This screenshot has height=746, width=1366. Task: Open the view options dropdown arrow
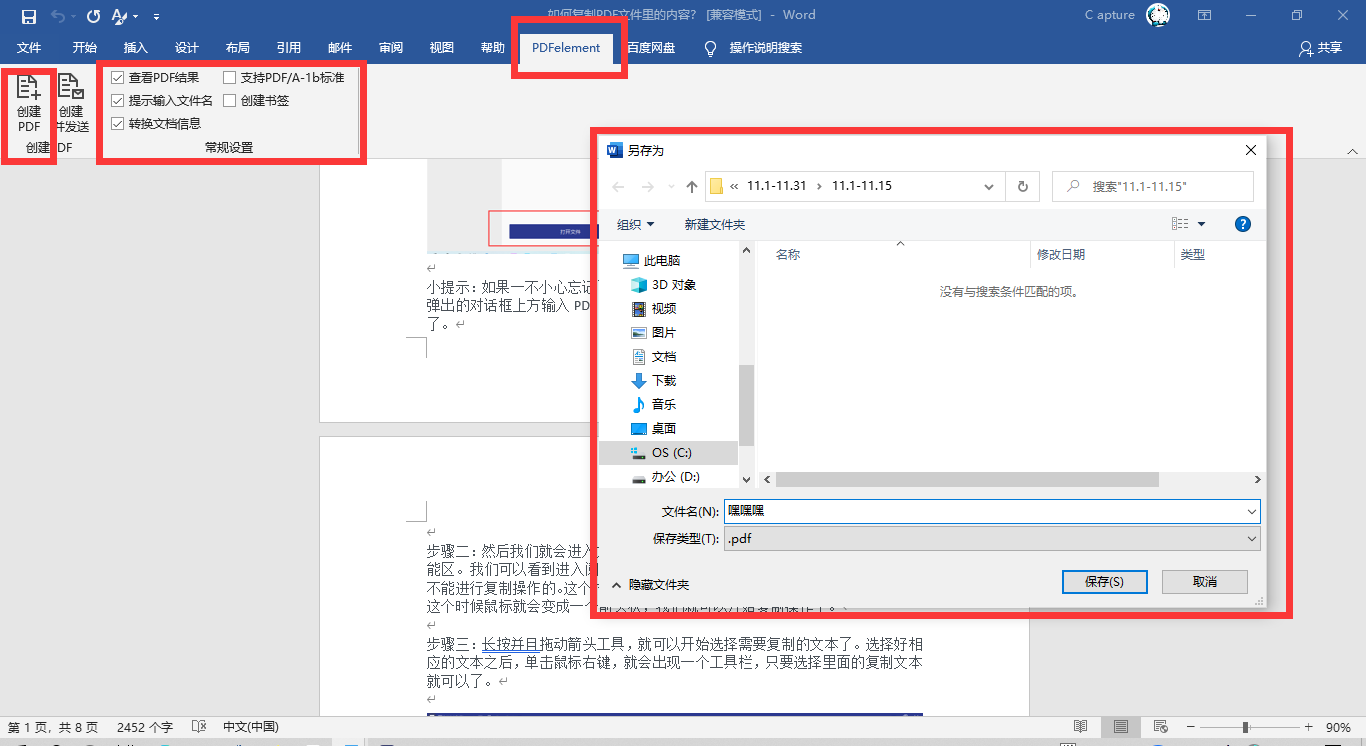(1201, 224)
